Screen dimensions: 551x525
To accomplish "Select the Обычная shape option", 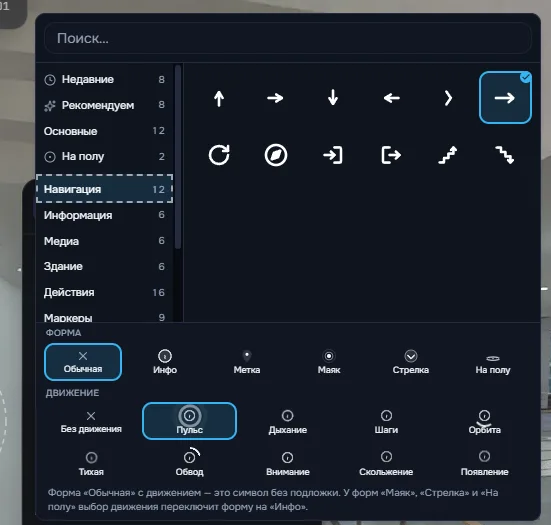I will coord(83,362).
